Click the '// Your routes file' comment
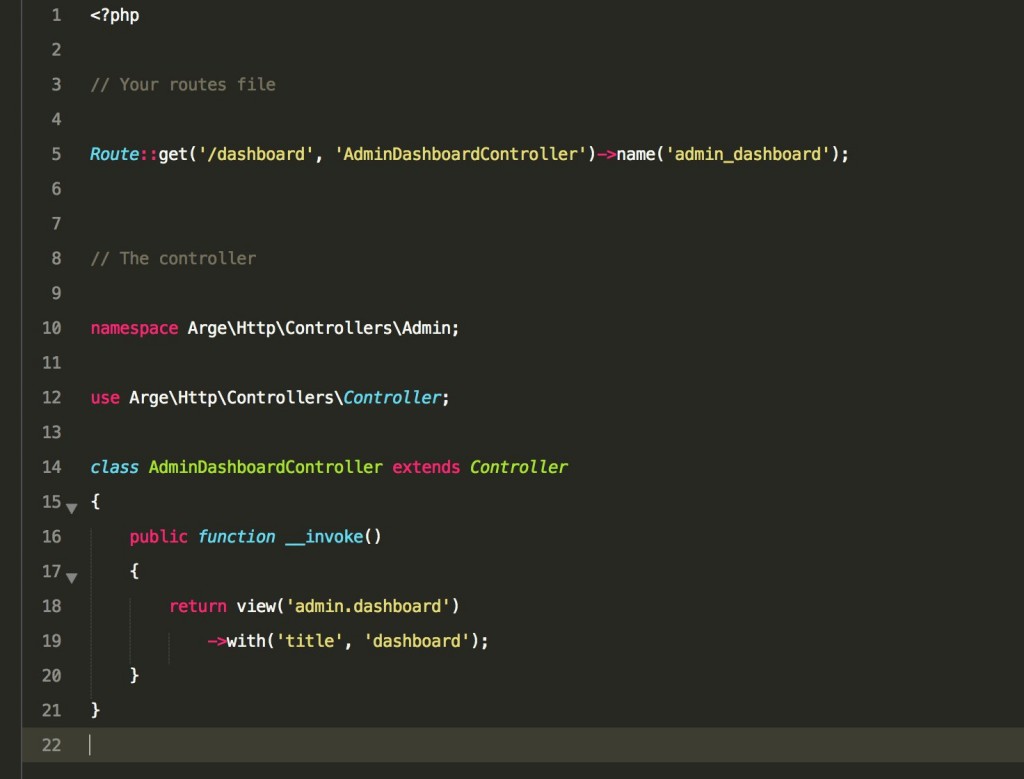The image size is (1024, 779). [x=183, y=84]
